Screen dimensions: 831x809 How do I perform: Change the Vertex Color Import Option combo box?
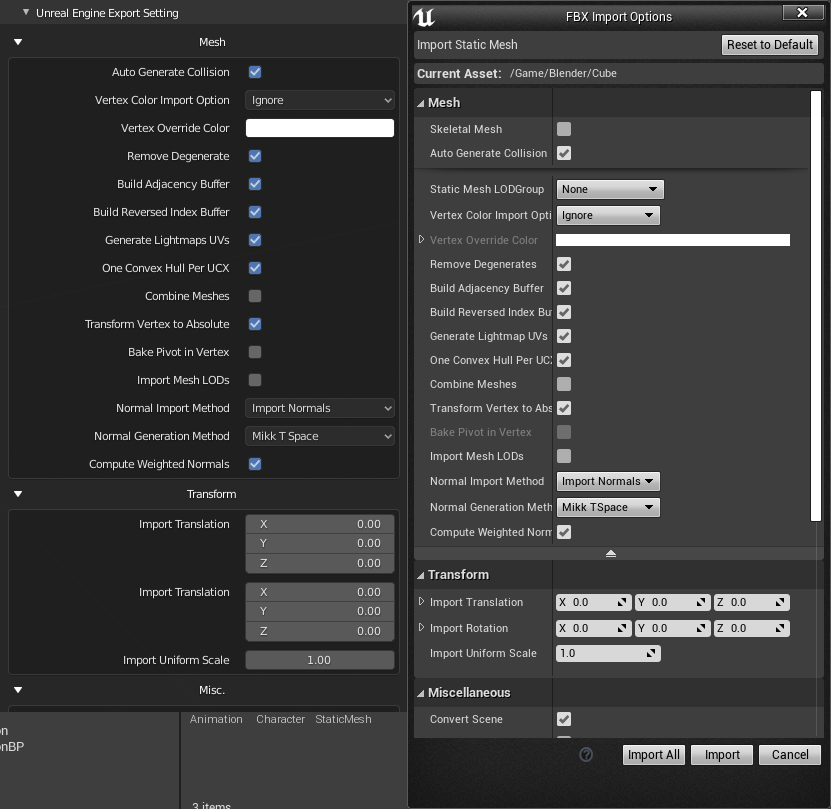609,214
